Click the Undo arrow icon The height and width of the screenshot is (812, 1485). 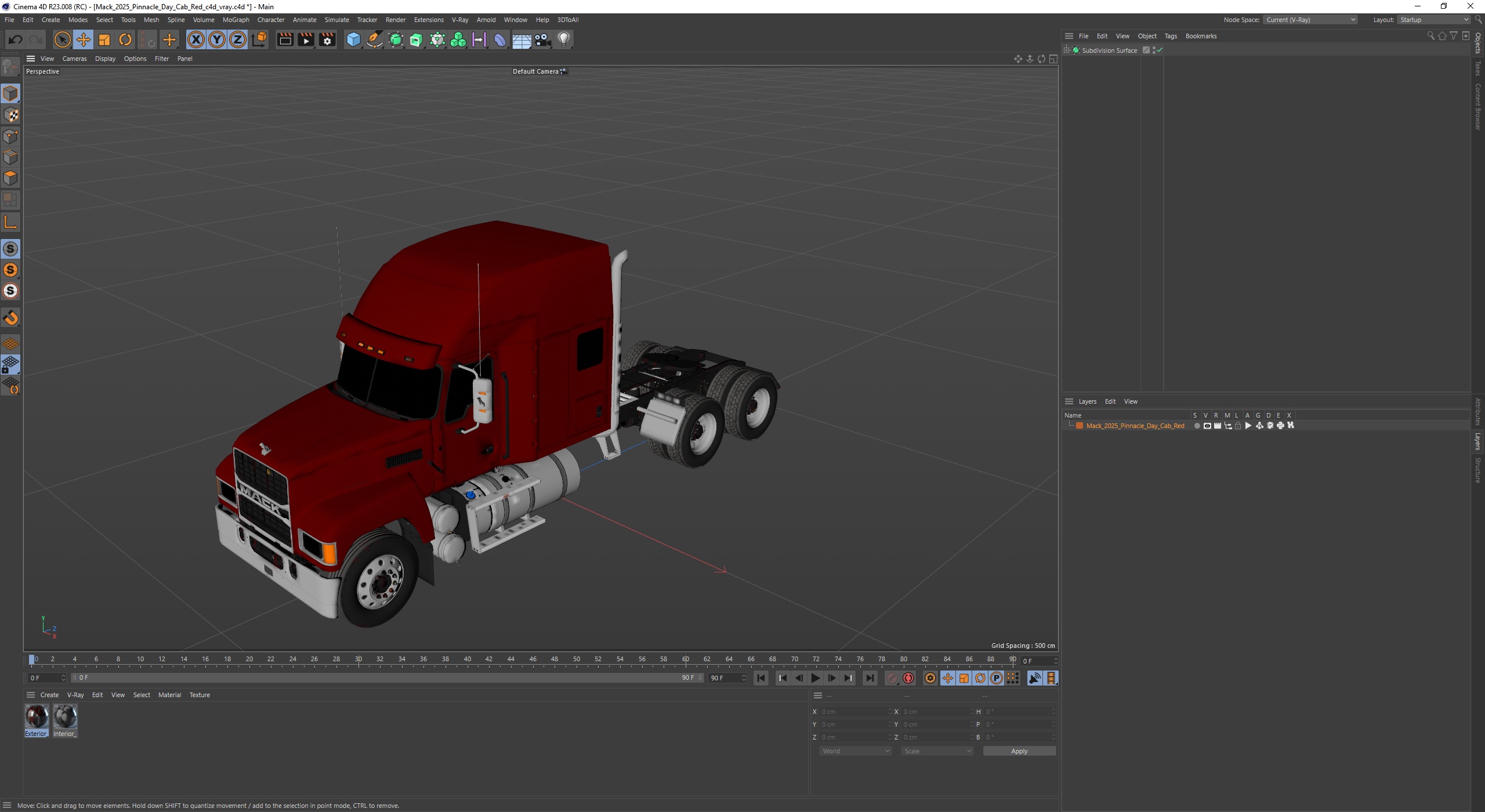tap(15, 39)
